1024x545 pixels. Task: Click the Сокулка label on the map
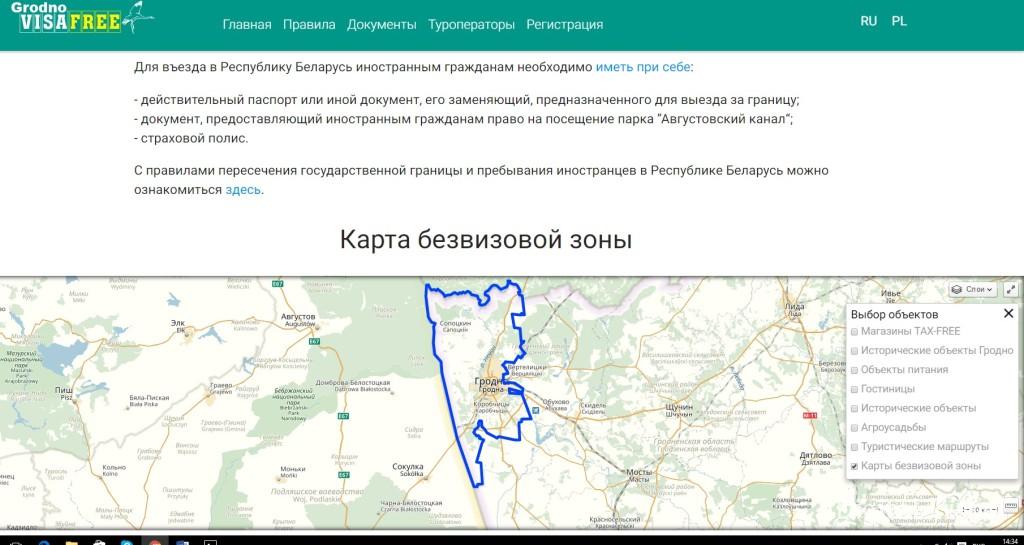[408, 469]
